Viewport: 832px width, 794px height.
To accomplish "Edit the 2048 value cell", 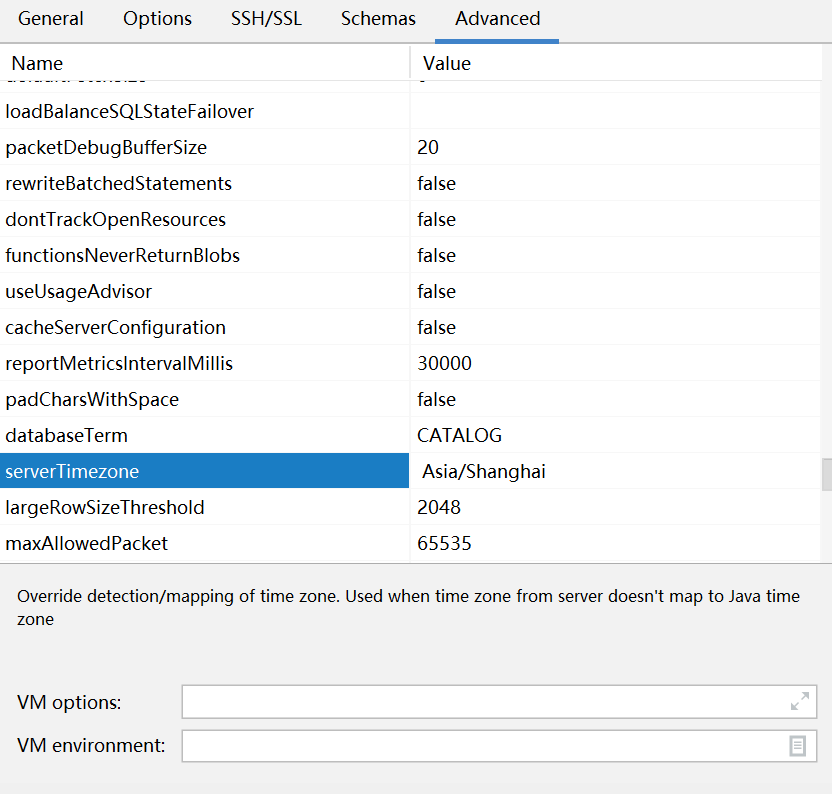I will pos(616,507).
